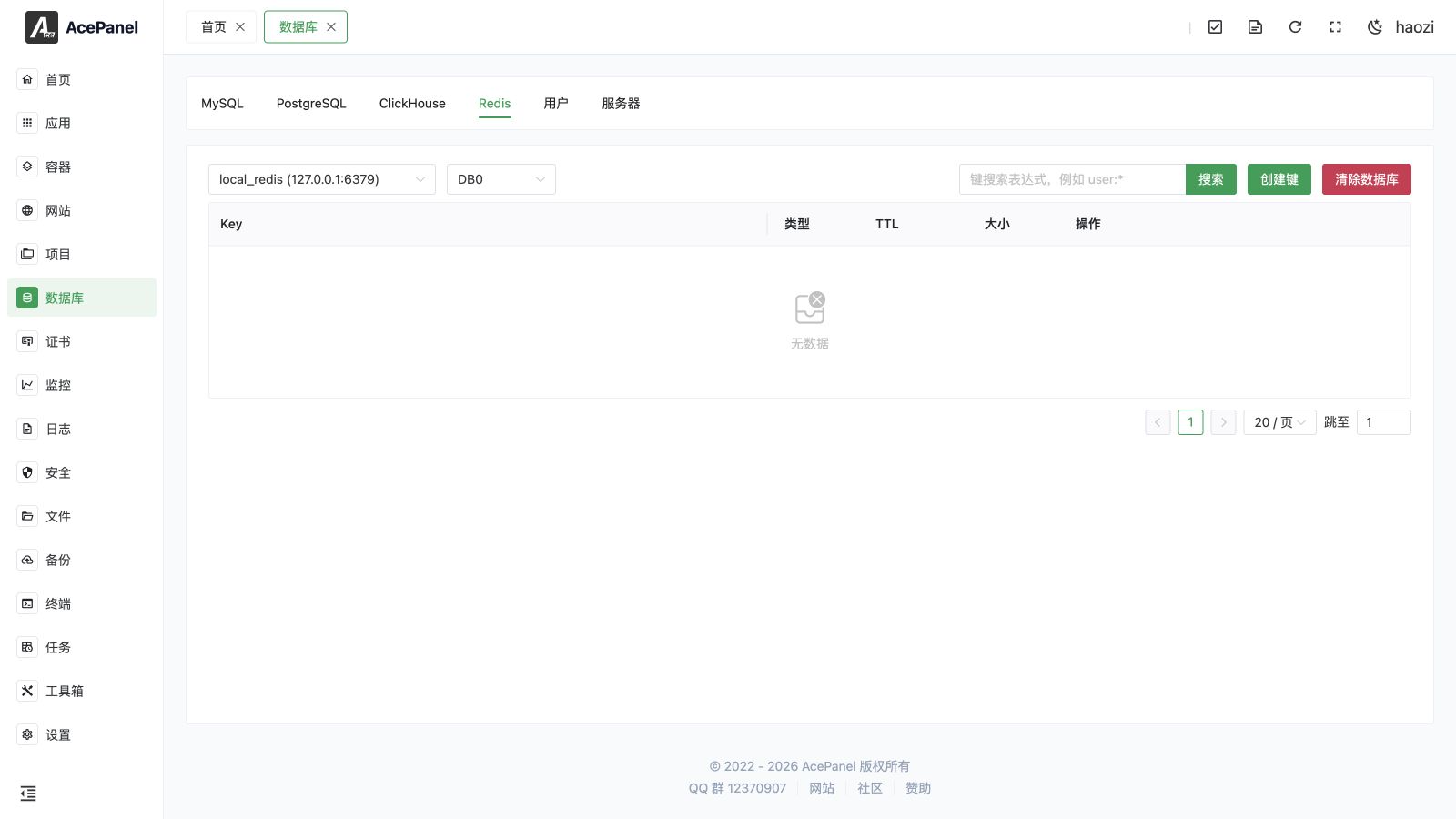Viewport: 1456px width, 819px height.
Task: Open the 首页 home sidebar icon
Action: [27, 79]
